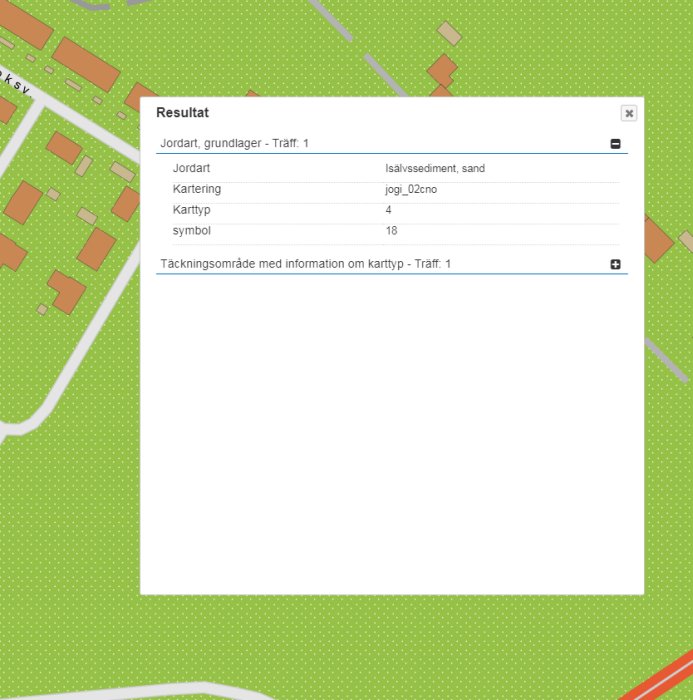
Task: Click the symbol value 18
Action: tap(391, 231)
